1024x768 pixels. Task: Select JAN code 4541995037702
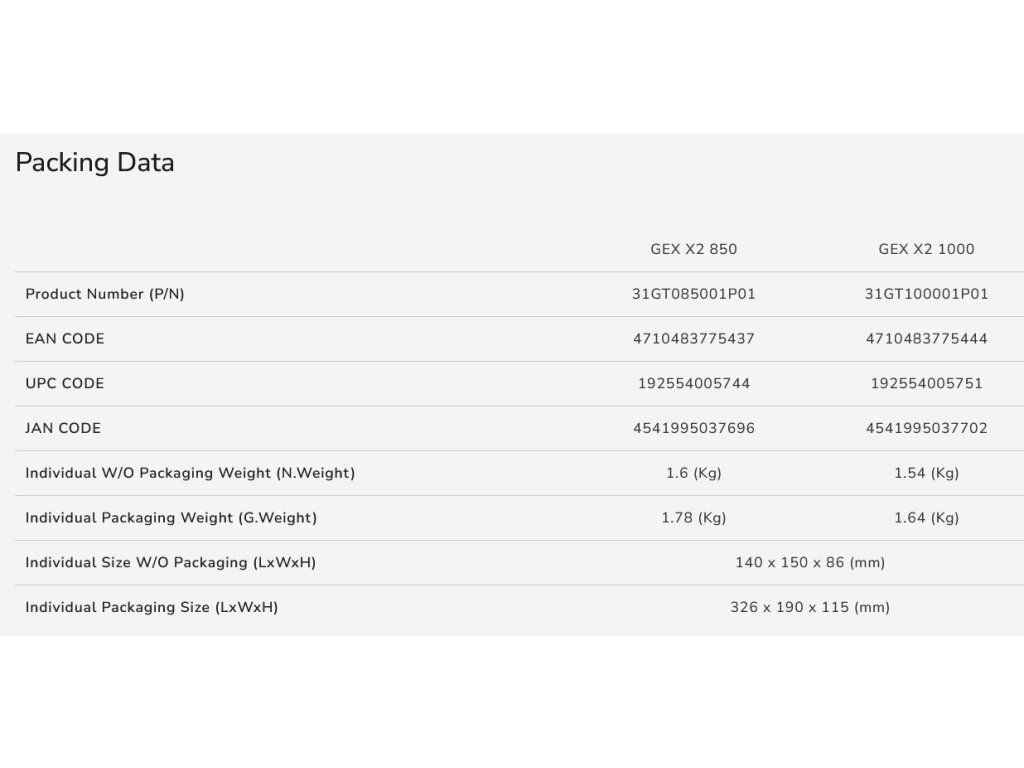click(x=926, y=428)
